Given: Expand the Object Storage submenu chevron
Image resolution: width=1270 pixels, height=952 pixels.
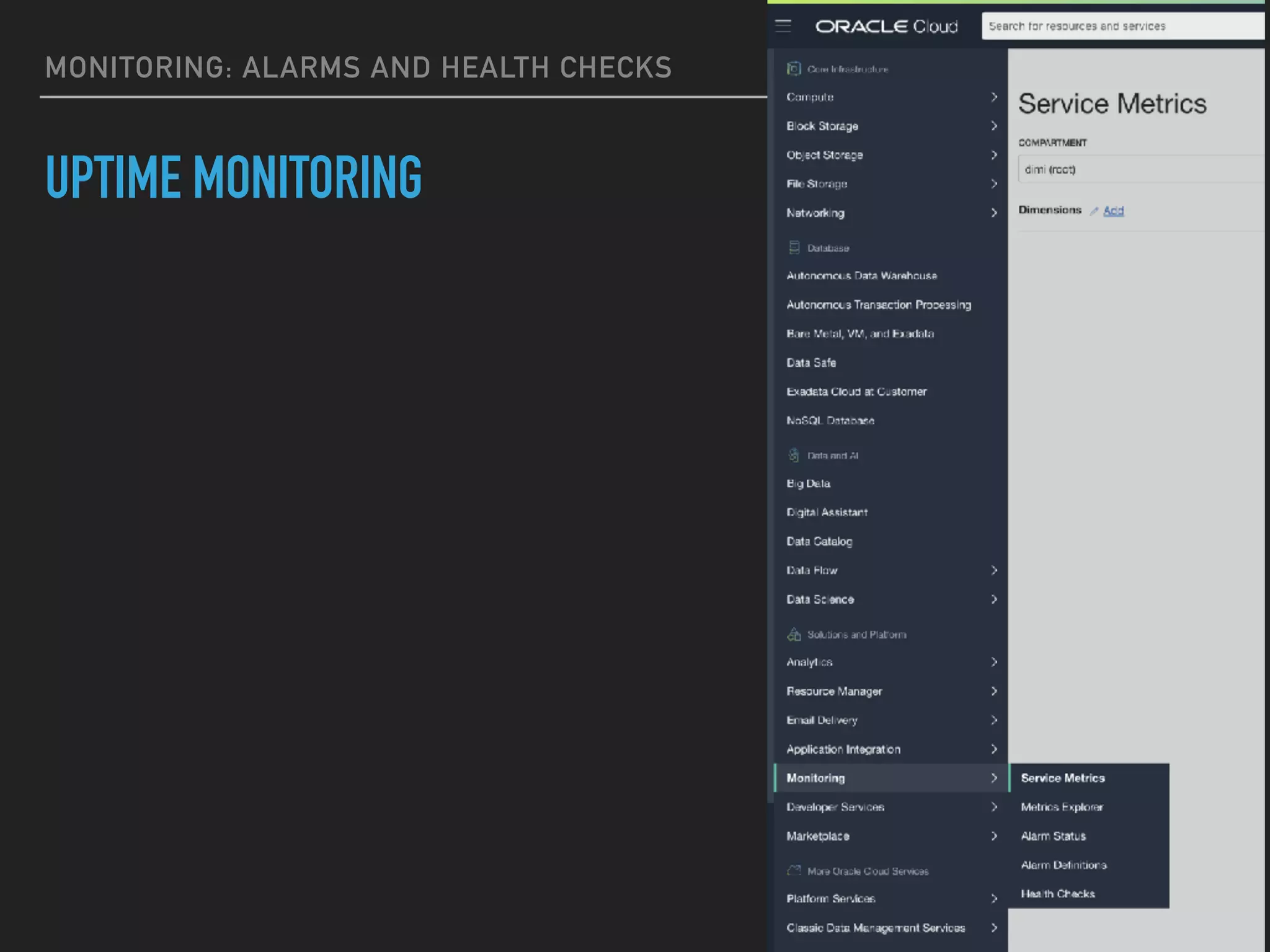Looking at the screenshot, I should tap(994, 155).
